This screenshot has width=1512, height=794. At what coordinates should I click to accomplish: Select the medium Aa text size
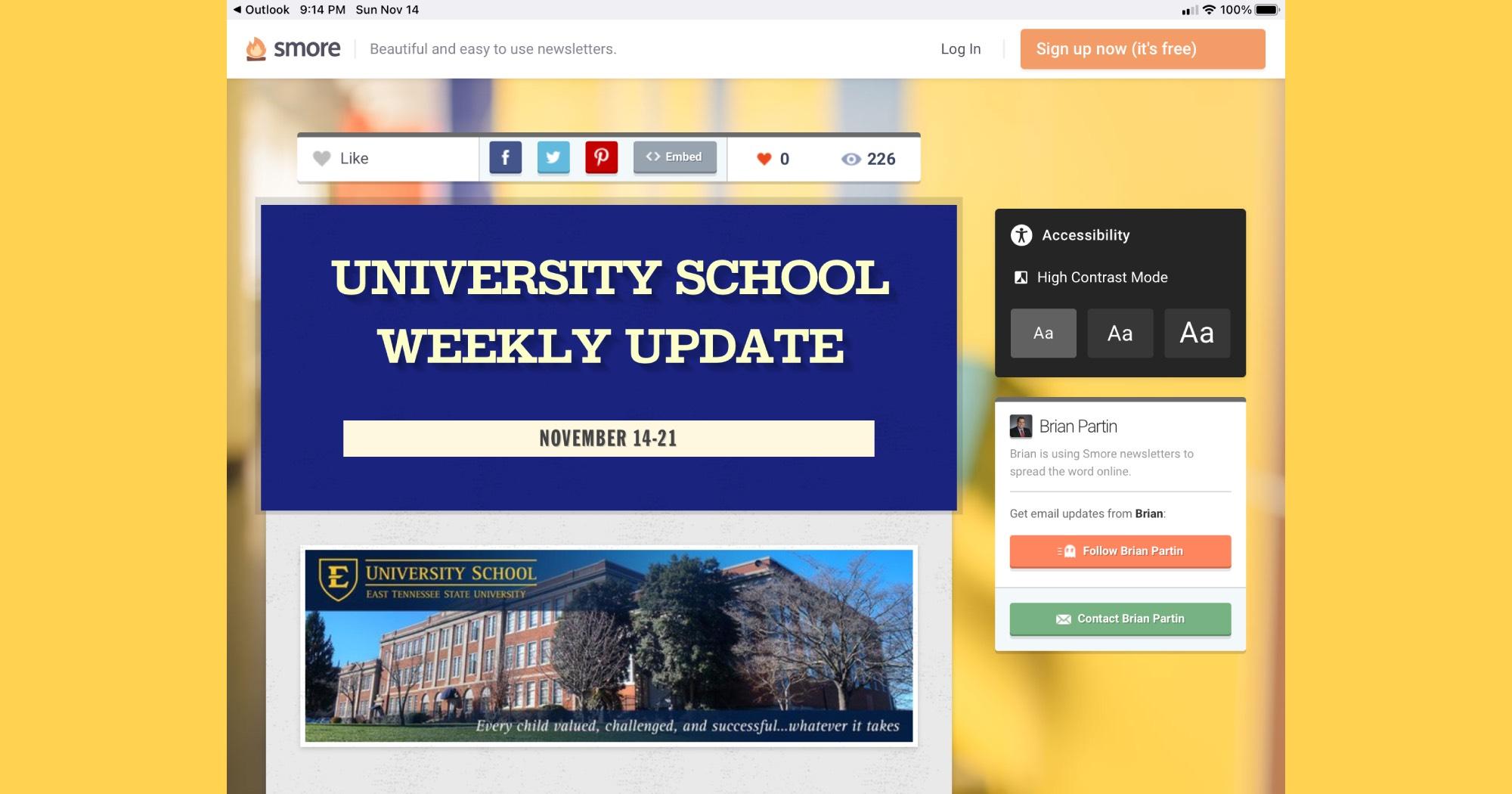point(1120,333)
